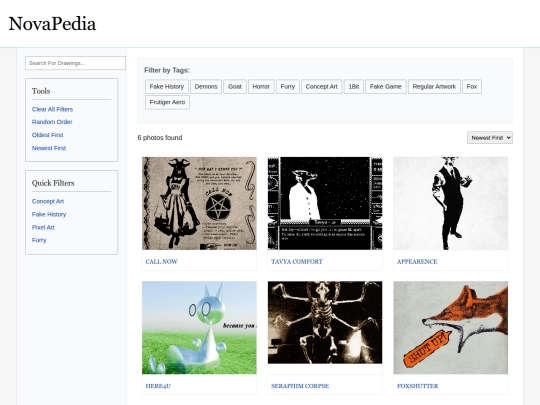Image resolution: width=540 pixels, height=405 pixels.
Task: Enable the Concept Art tag button
Action: pos(322,86)
